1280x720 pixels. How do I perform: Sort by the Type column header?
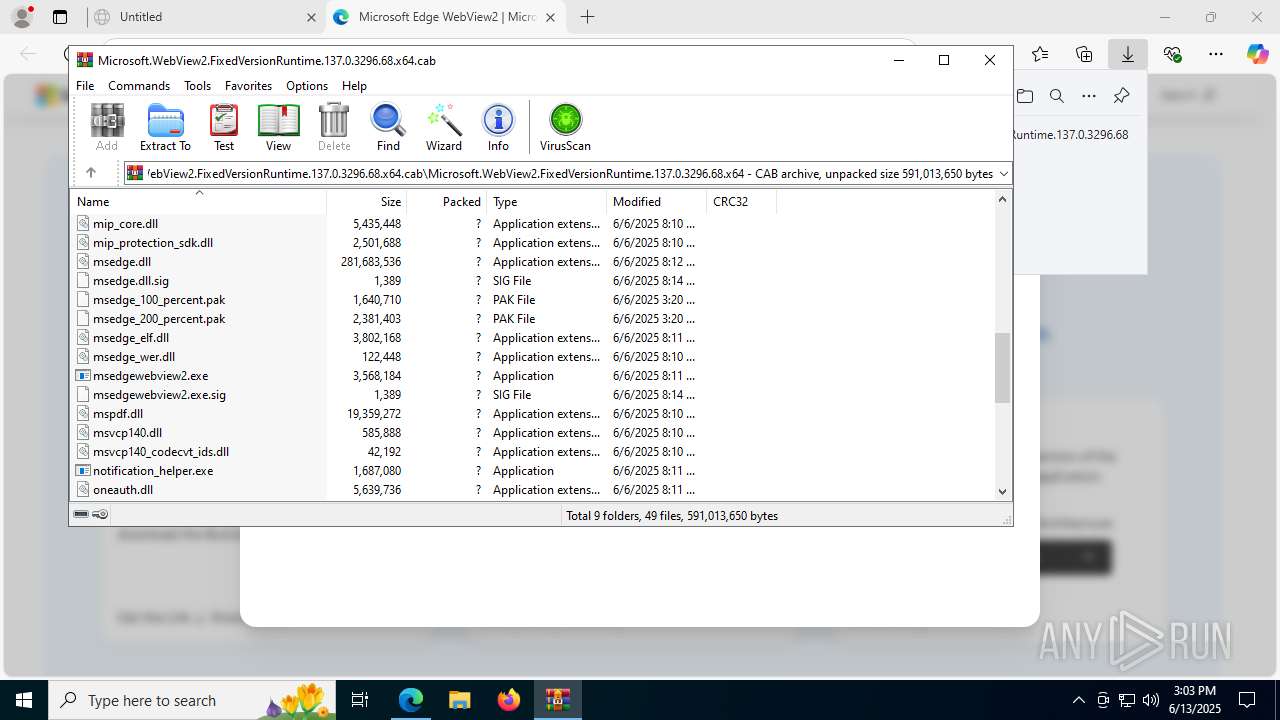click(547, 201)
